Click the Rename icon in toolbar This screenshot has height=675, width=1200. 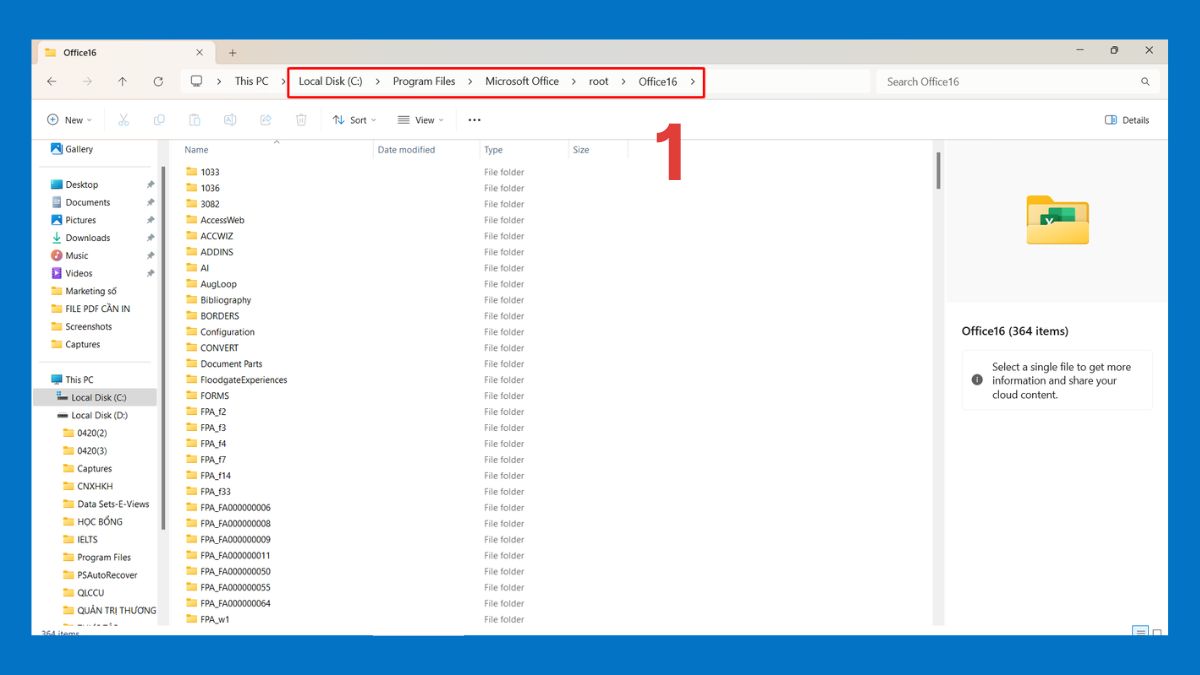[230, 120]
